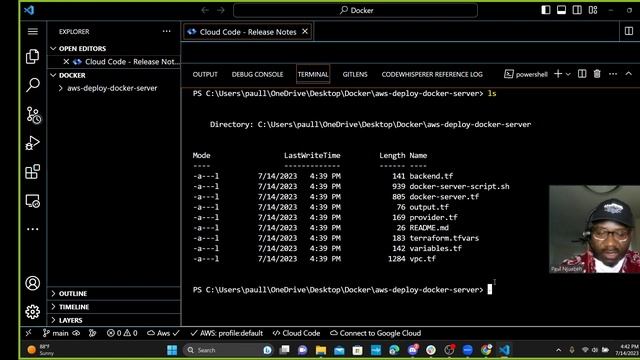This screenshot has width=640, height=360.
Task: Close the Cloud Code Release Notes tab
Action: tap(305, 31)
